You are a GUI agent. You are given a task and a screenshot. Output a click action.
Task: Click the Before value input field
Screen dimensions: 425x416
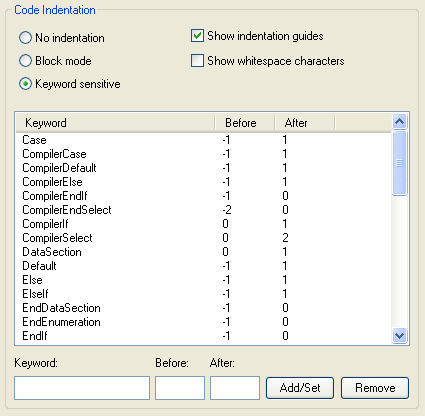pos(180,388)
